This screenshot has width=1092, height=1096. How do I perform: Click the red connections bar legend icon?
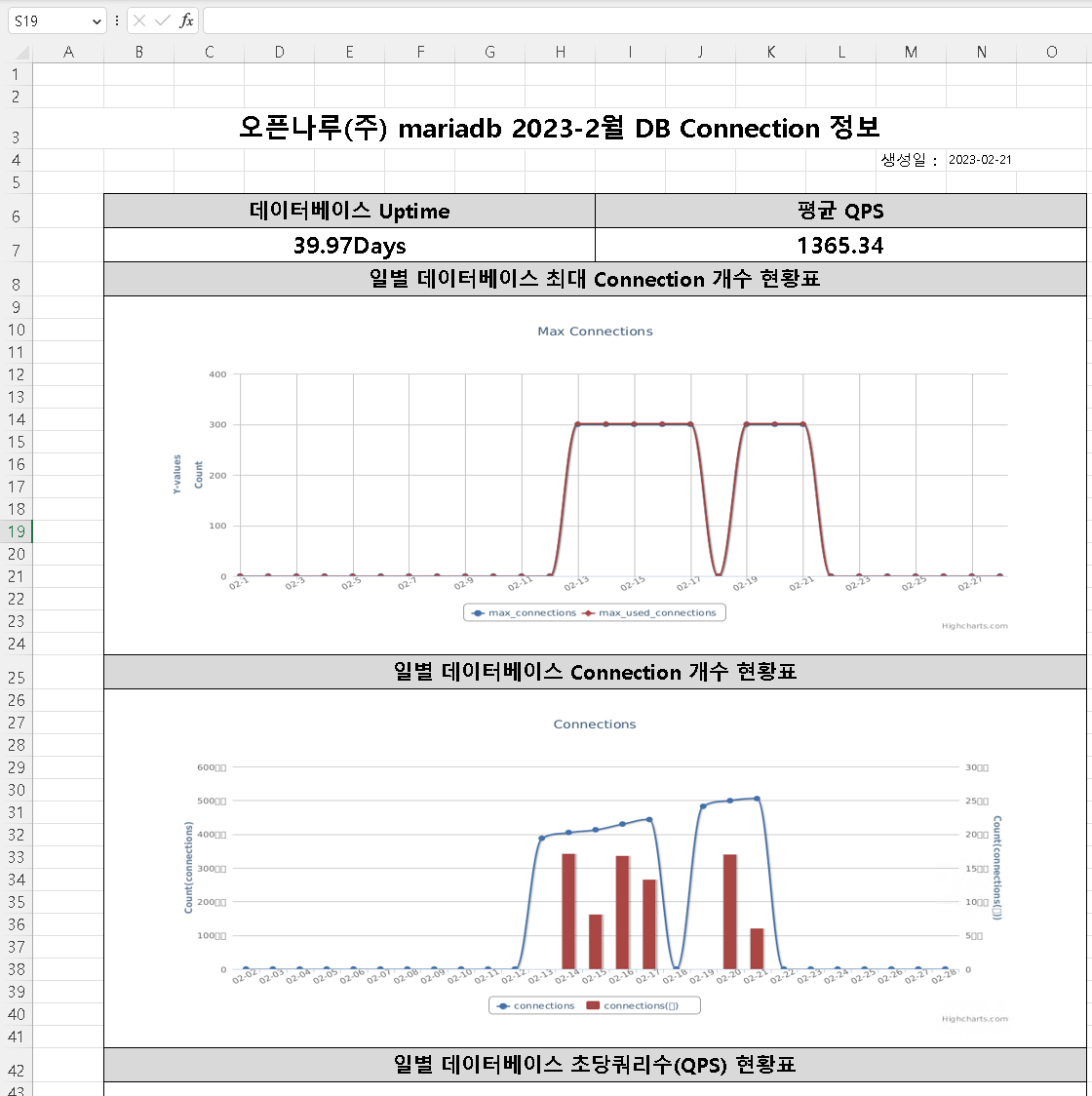click(593, 1005)
